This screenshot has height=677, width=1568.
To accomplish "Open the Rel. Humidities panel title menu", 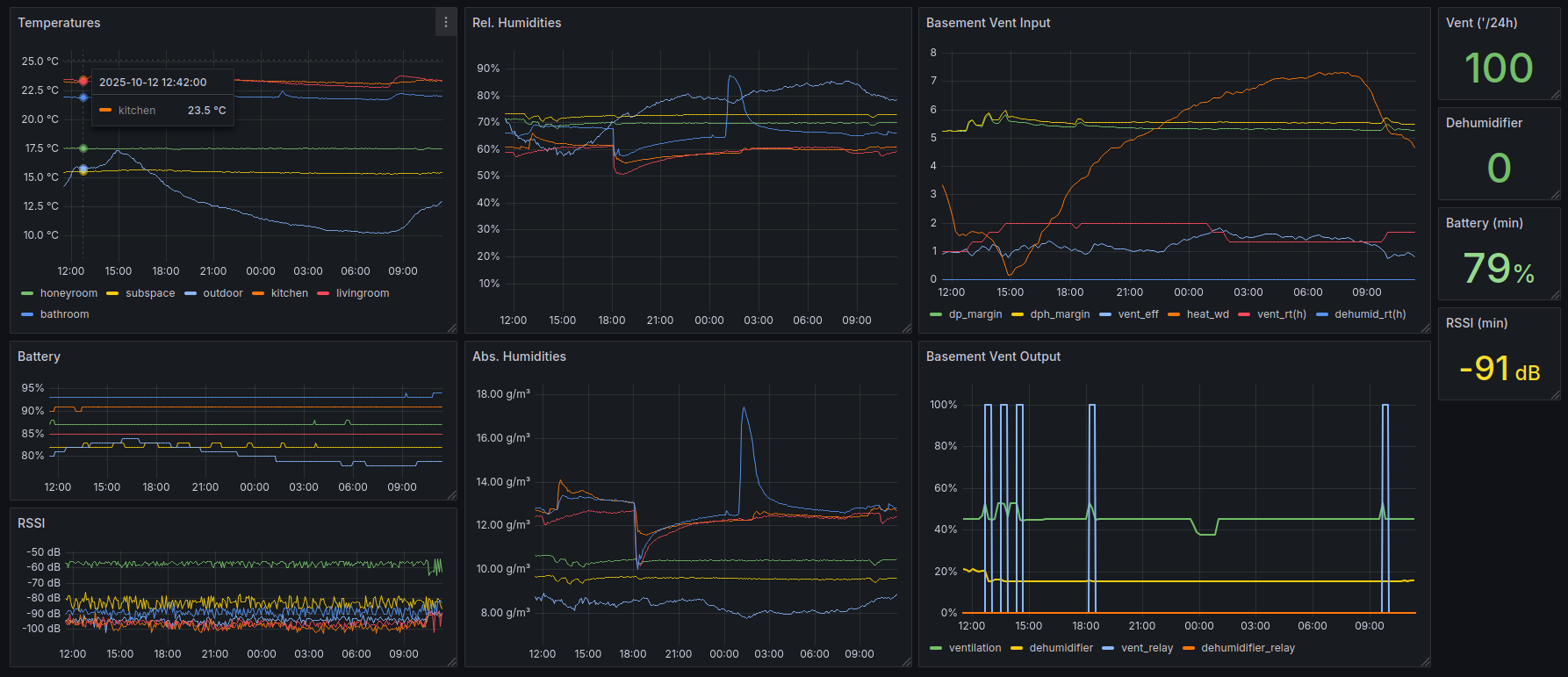I will tap(516, 23).
